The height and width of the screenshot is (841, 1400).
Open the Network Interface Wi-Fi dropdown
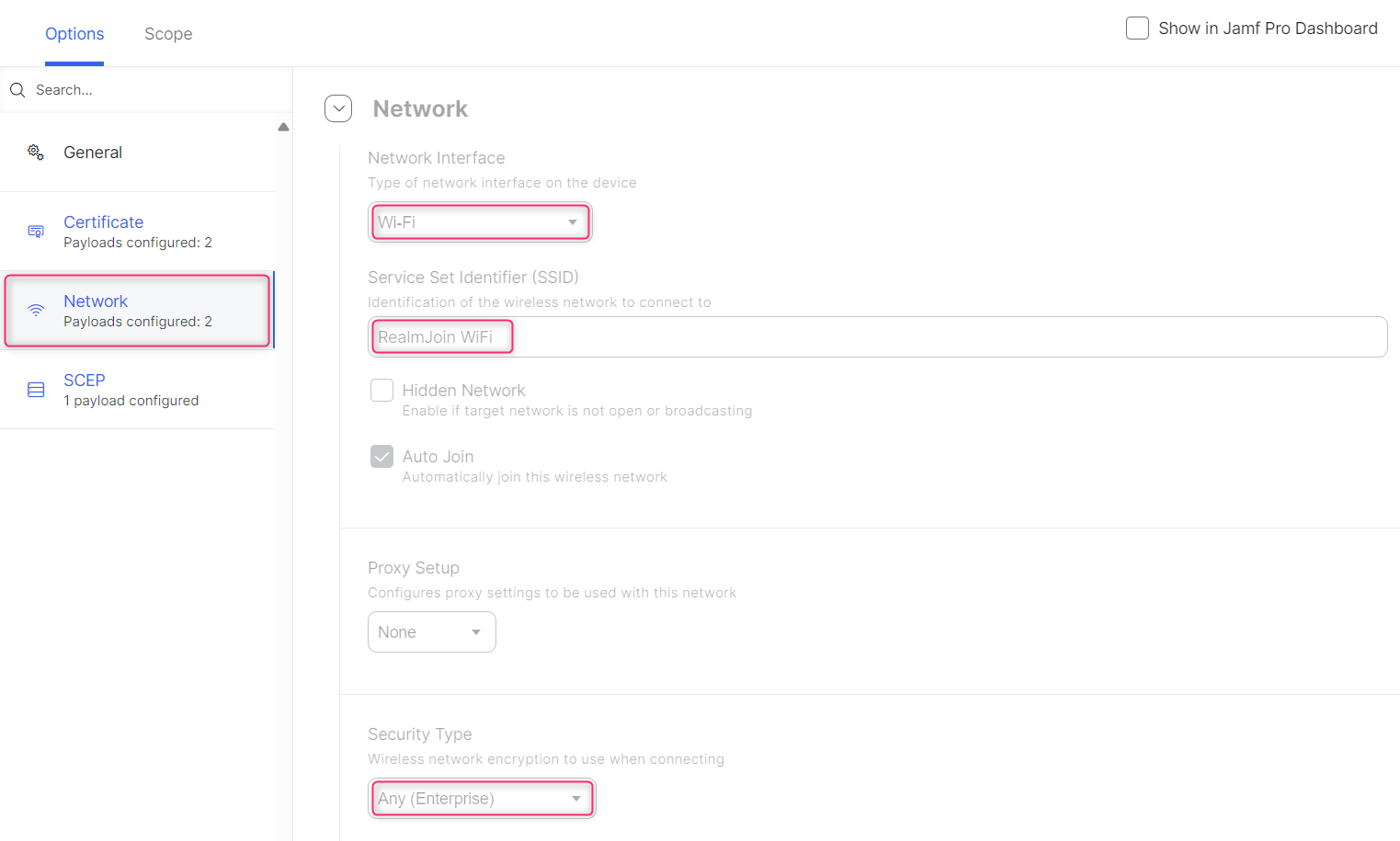pyautogui.click(x=480, y=222)
